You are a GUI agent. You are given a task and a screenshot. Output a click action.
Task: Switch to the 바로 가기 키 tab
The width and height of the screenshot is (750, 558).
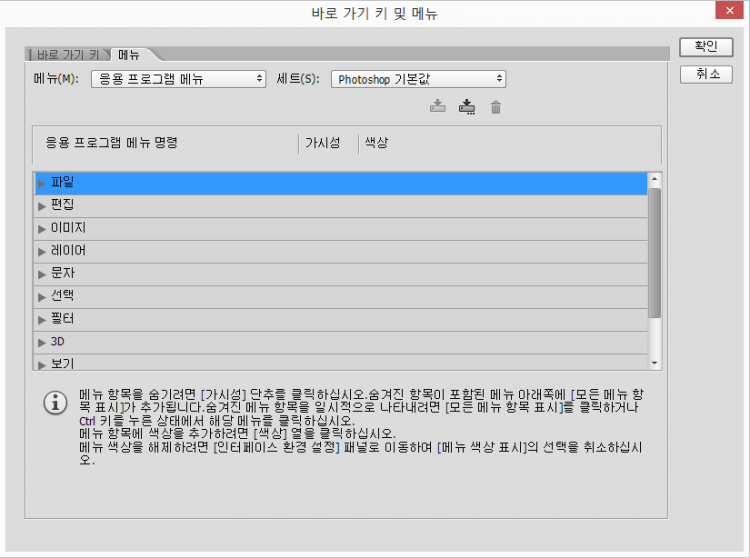point(66,54)
